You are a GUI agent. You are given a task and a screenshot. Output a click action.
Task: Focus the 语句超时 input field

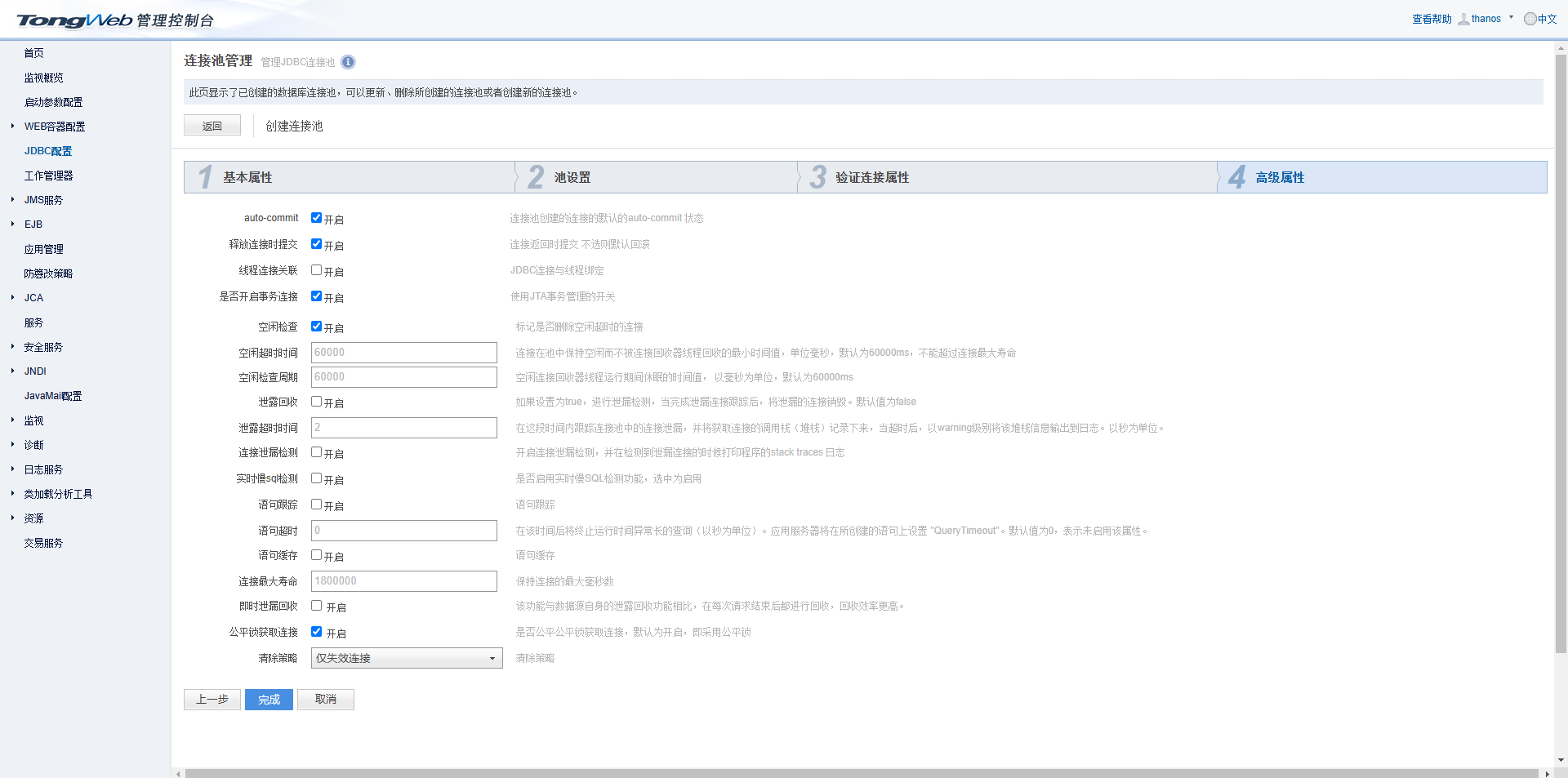click(x=404, y=531)
